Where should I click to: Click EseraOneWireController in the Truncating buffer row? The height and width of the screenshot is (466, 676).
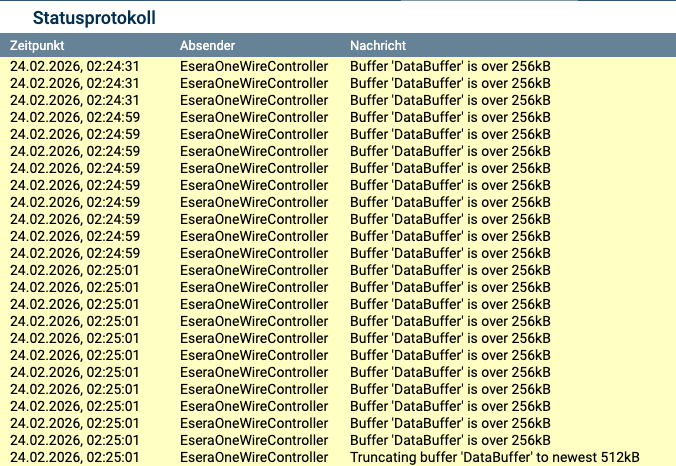tap(254, 457)
